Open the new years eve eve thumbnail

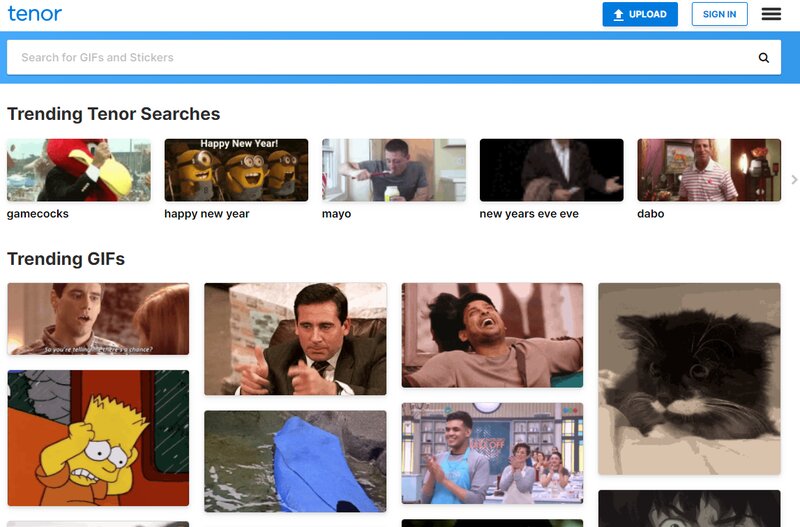point(552,170)
